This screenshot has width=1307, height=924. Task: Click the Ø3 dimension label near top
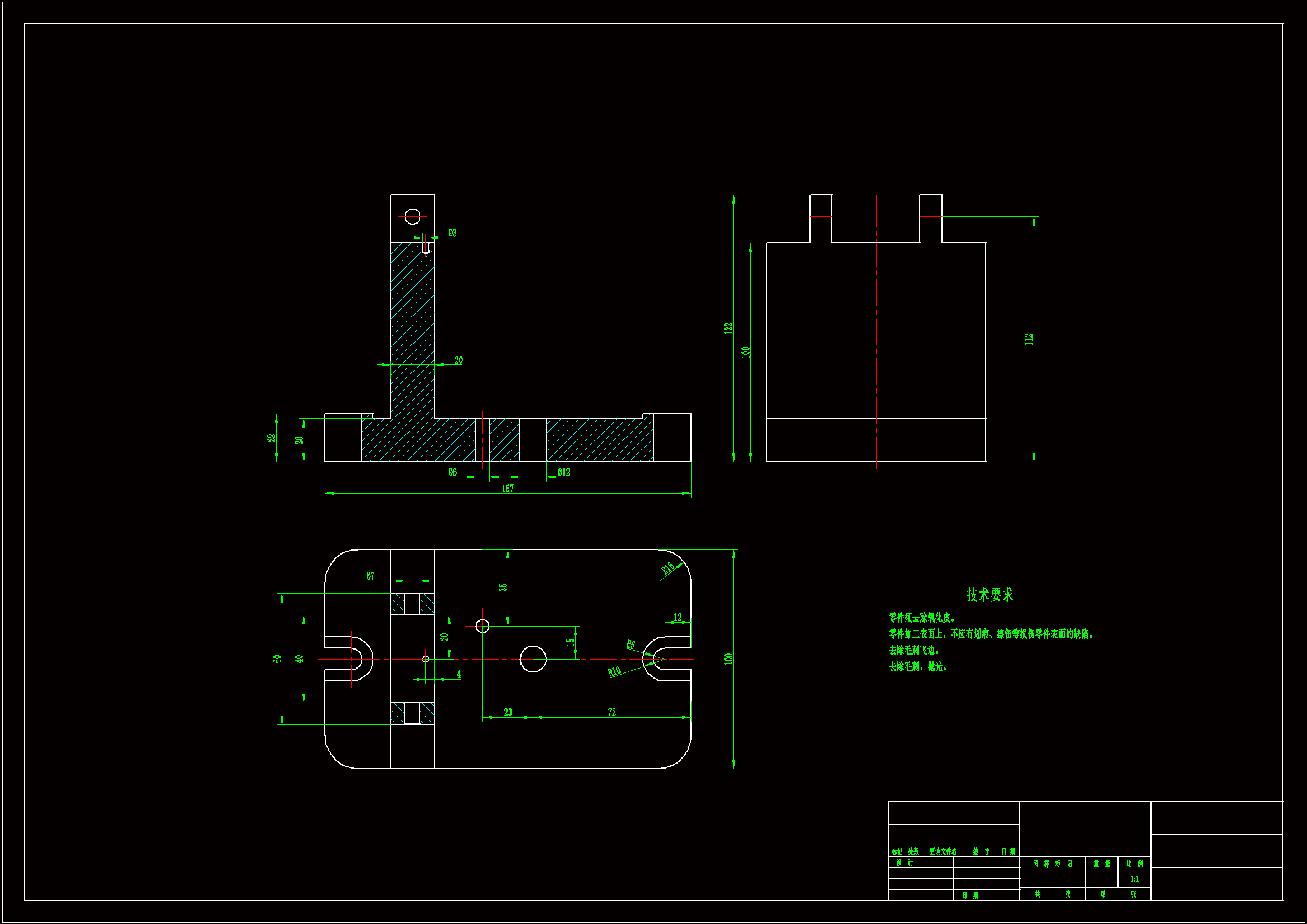452,233
